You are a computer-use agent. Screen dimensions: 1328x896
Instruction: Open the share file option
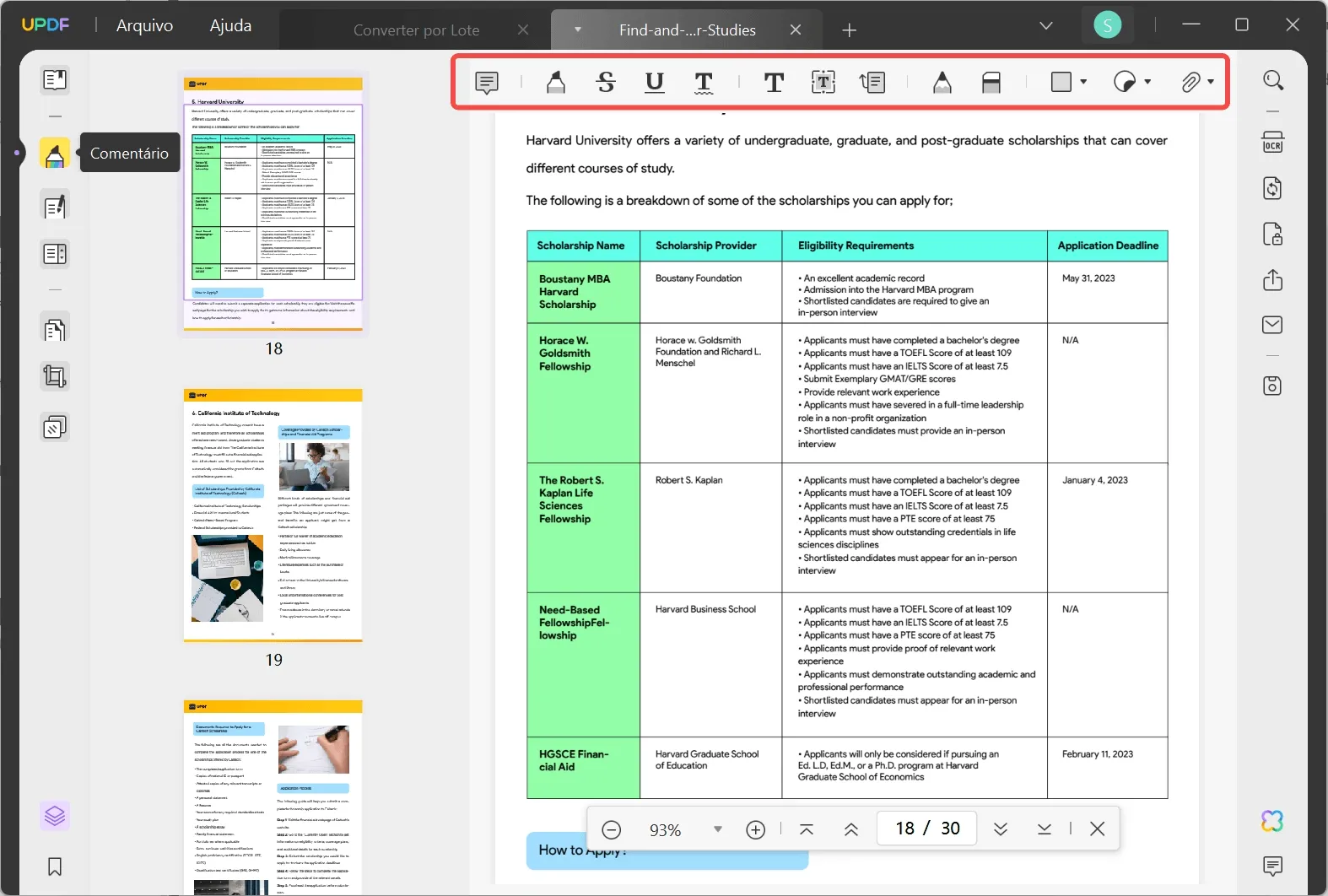pyautogui.click(x=1273, y=279)
